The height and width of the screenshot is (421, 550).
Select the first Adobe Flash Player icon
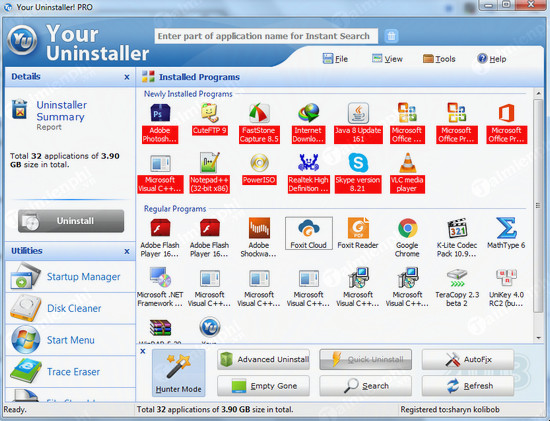point(160,228)
